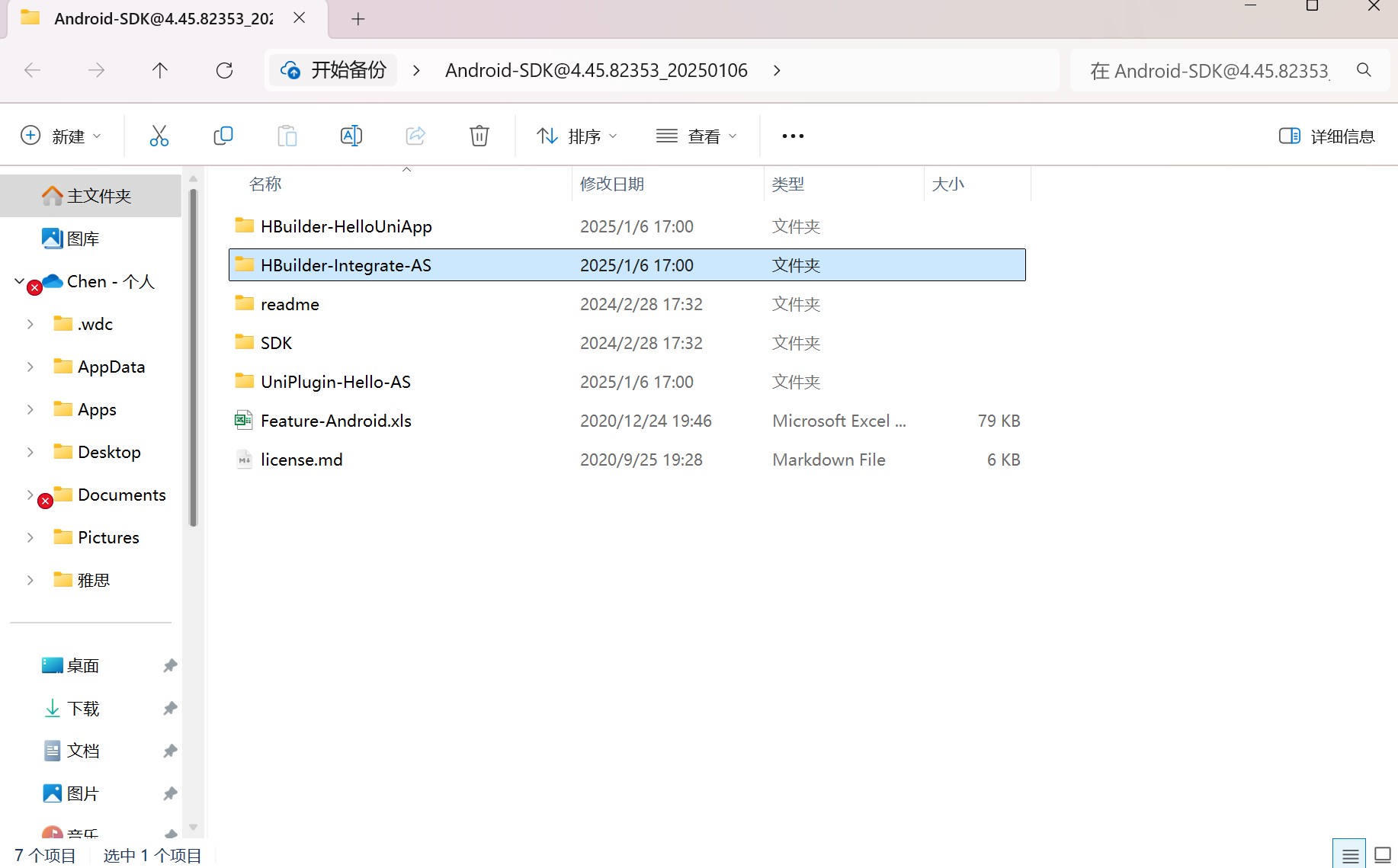Viewport: 1398px width, 868px height.
Task: Click the HBuilder-HelloUniApp folder icon
Action: pos(244,226)
